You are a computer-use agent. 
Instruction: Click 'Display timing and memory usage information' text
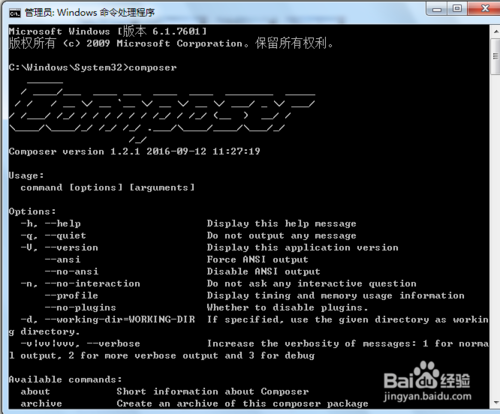[x=336, y=296]
